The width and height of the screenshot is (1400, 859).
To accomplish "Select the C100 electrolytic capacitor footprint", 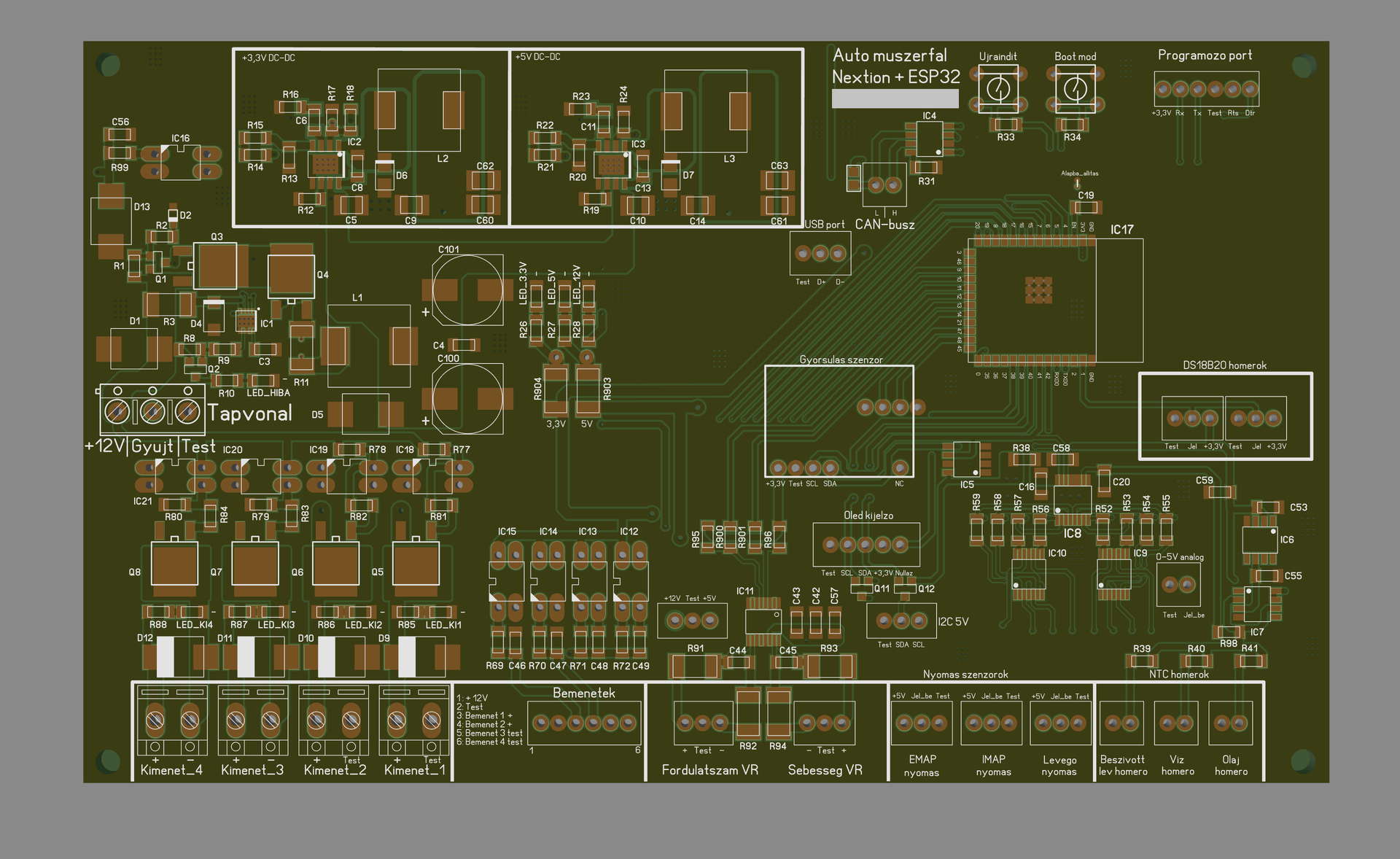I will click(467, 398).
